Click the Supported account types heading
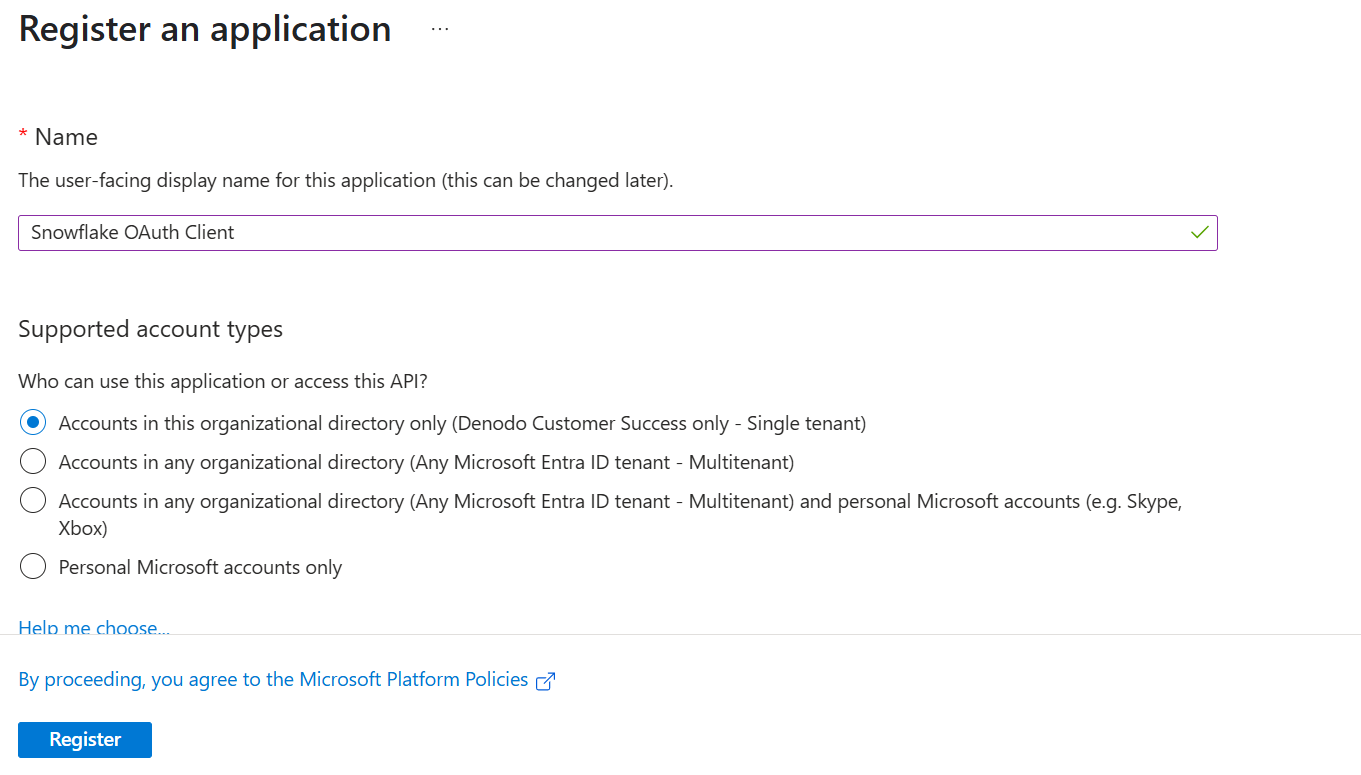 tap(150, 329)
